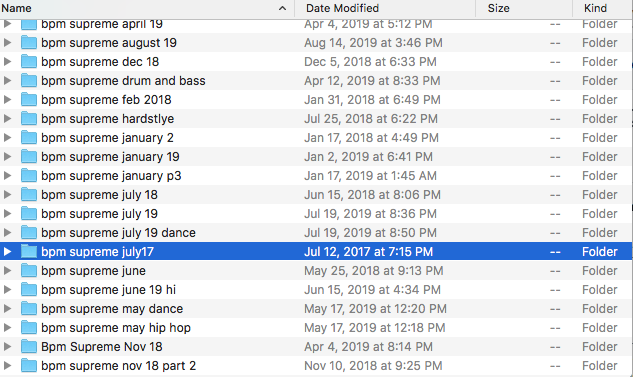Click the date Jul 12, 2017 at 7:15 PM
The image size is (633, 377).
click(369, 251)
